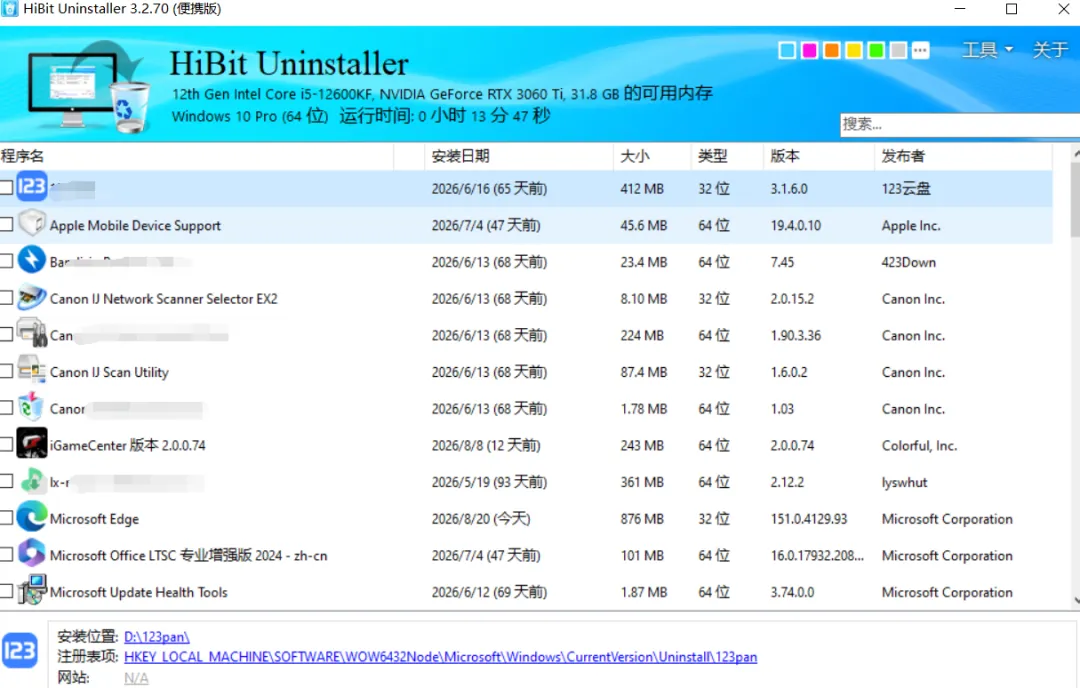Check Canon IJ Network Scanner Selector EX2 box
1080x688 pixels.
pyautogui.click(x=6, y=298)
